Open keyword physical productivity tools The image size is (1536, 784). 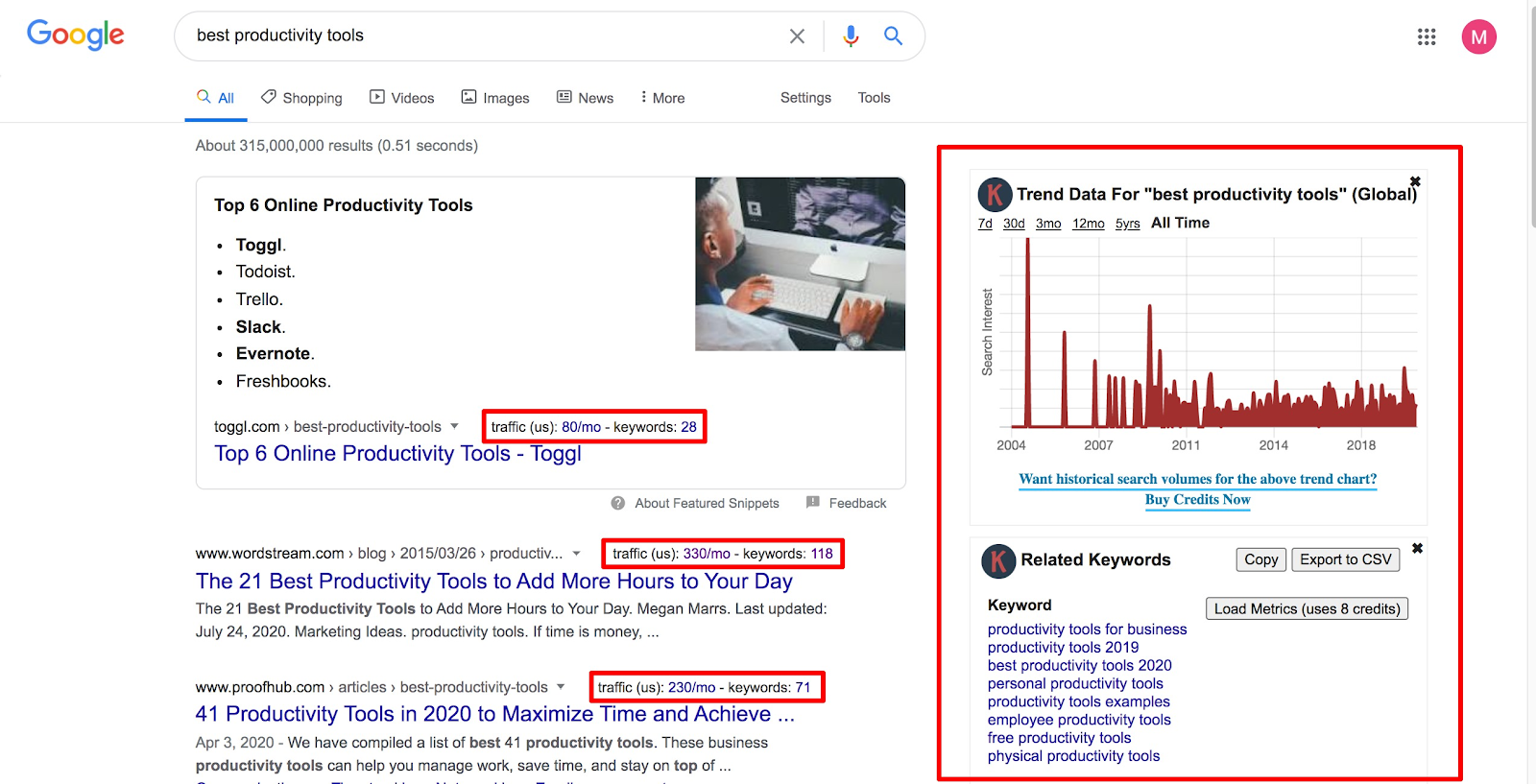point(1074,756)
